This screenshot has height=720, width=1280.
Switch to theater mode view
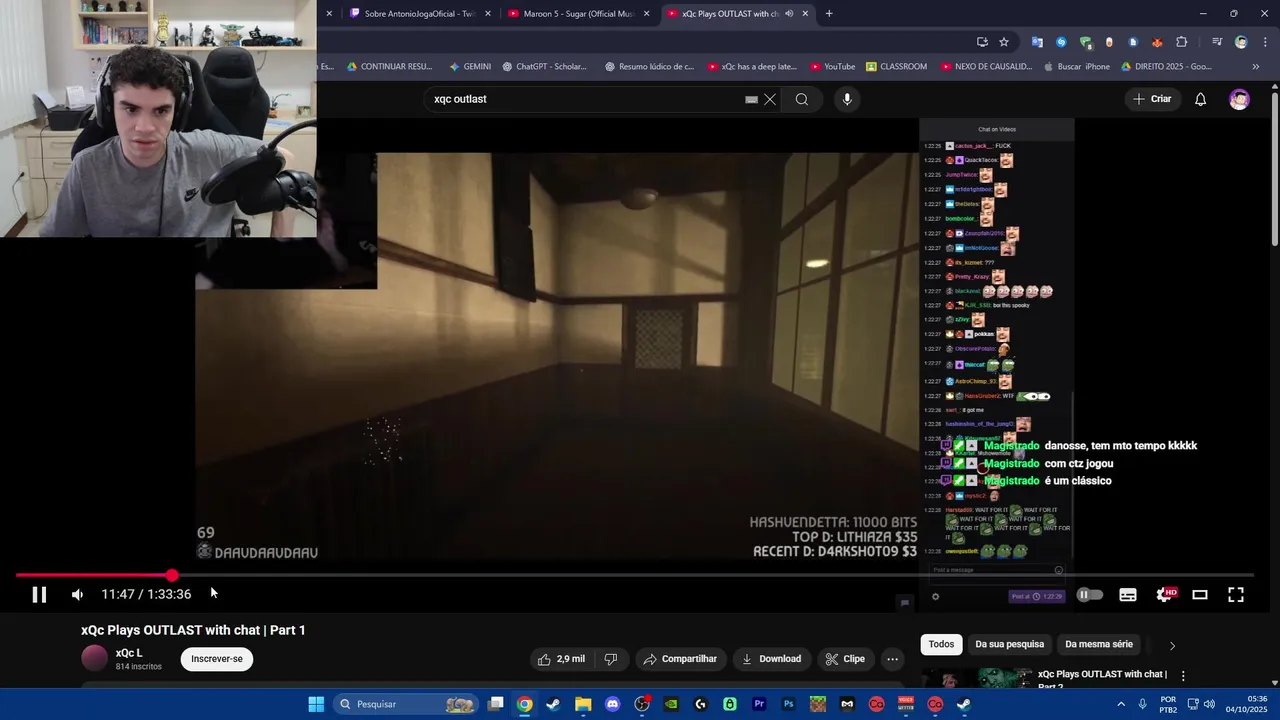coord(1200,594)
